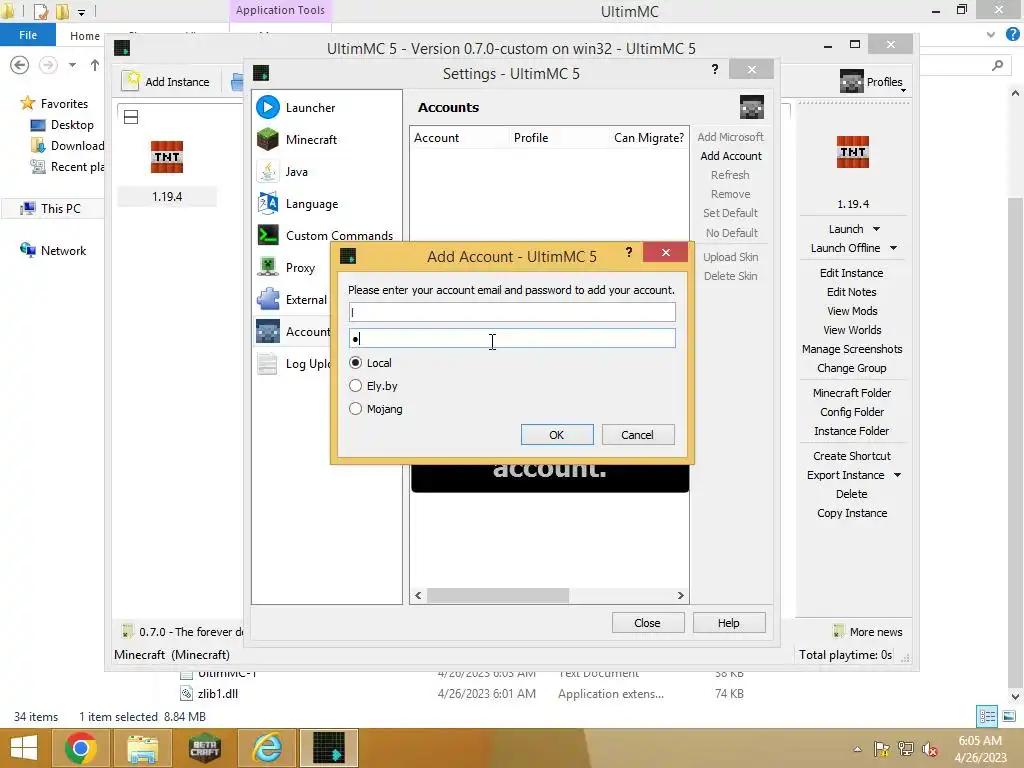Open the Explorer File menu
Screen dimensions: 1024x768
pos(27,35)
